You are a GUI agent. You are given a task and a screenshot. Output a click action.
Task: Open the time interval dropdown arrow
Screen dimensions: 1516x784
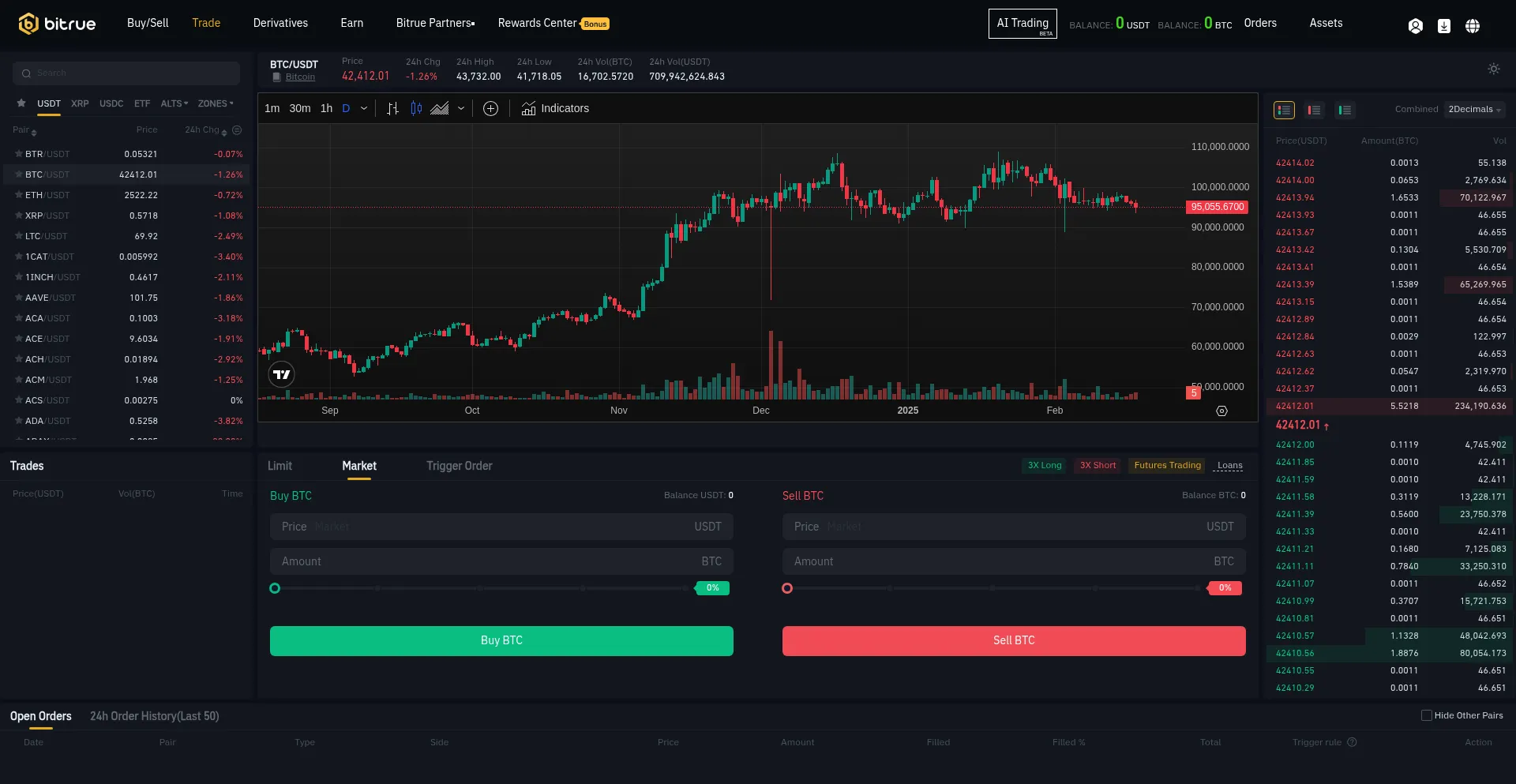click(363, 108)
